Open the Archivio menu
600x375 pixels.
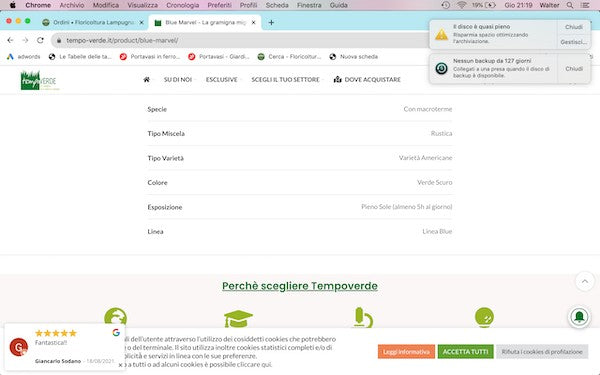(x=72, y=5)
